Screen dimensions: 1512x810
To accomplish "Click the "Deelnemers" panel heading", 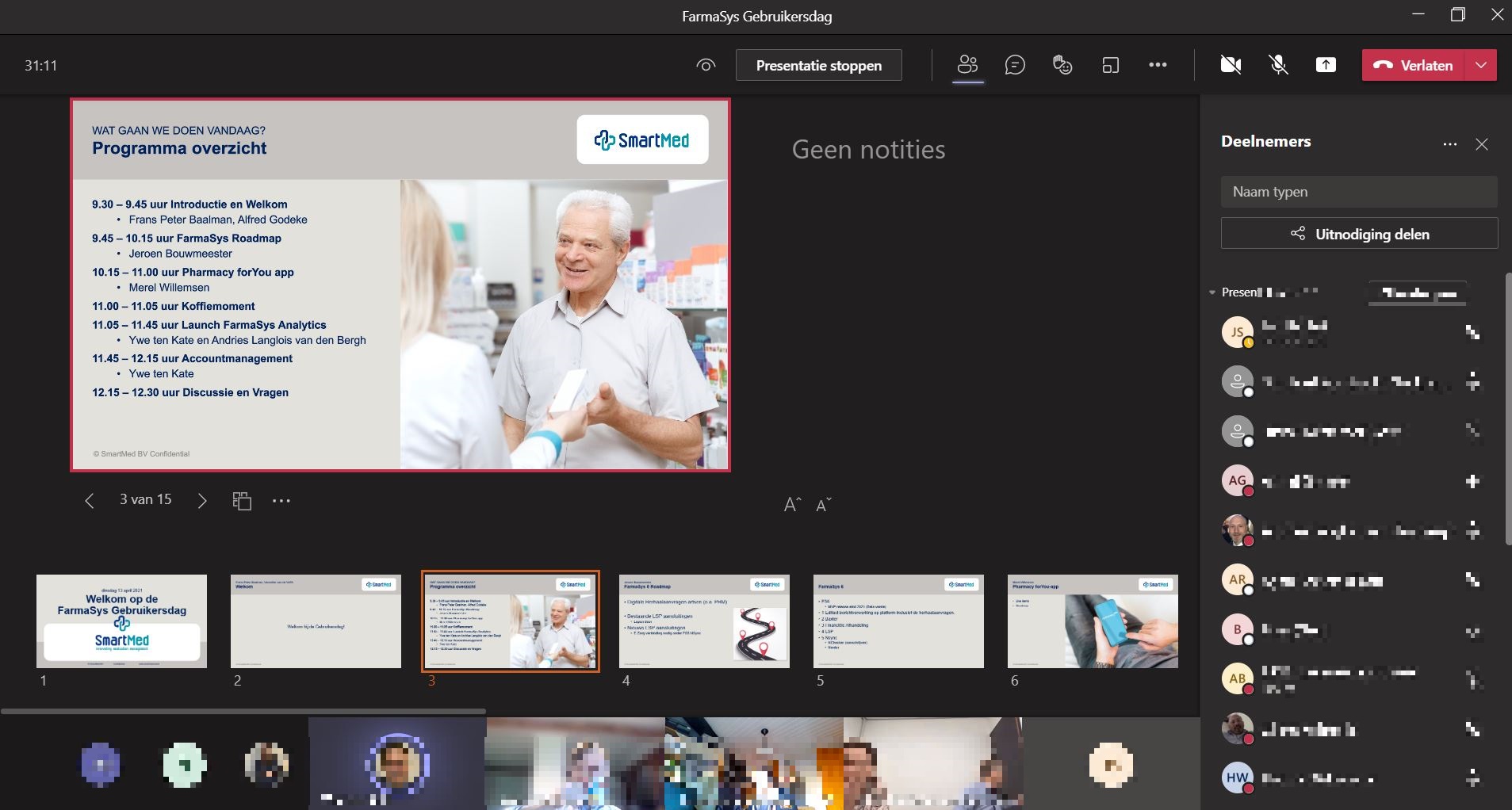I will (1265, 142).
